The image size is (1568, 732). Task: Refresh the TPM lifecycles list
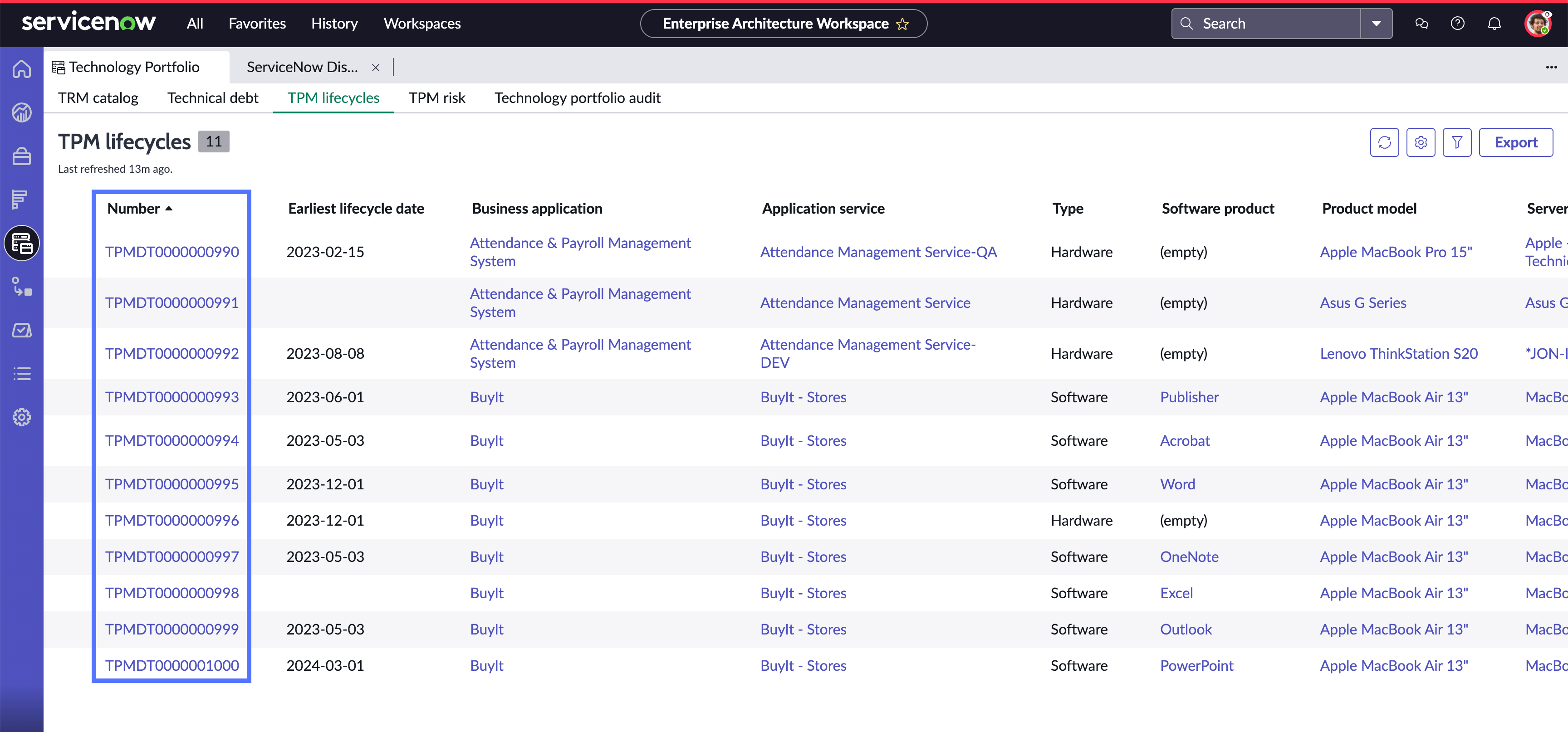coord(1384,142)
